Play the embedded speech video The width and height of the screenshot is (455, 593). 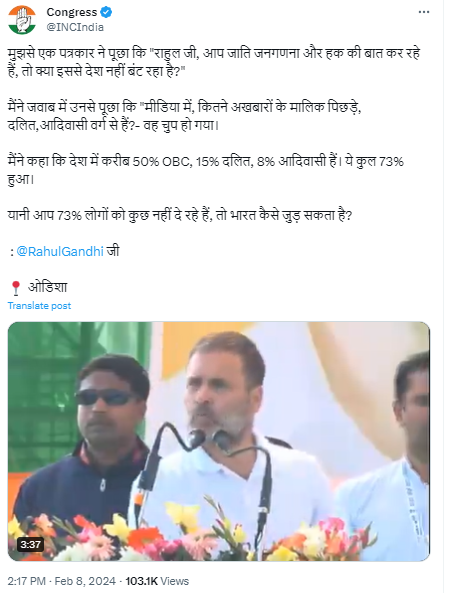coord(219,441)
